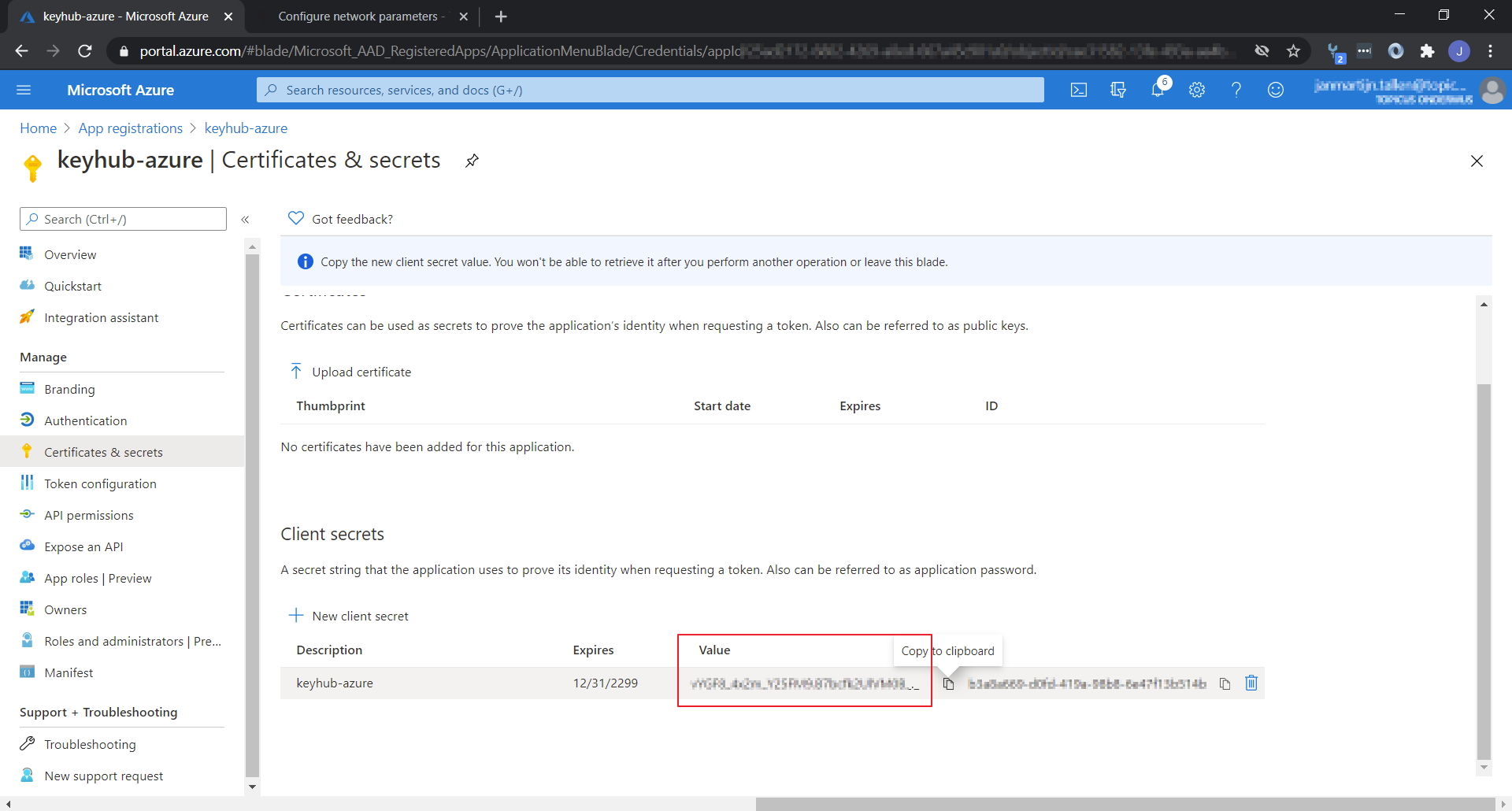Open the help question mark
The width and height of the screenshot is (1512, 811).
1236,90
